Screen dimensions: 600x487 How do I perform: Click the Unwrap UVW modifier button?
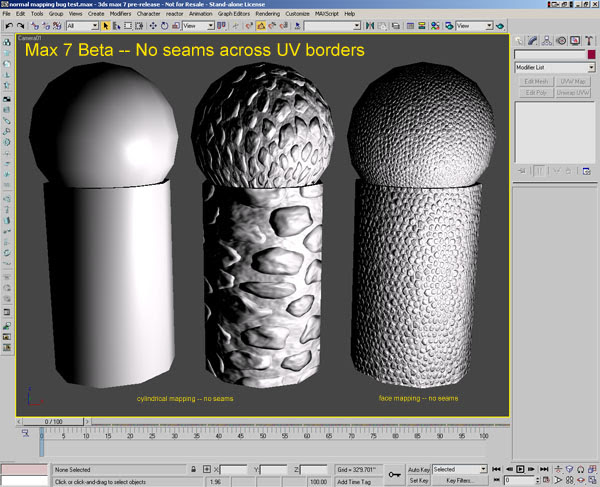click(x=573, y=93)
